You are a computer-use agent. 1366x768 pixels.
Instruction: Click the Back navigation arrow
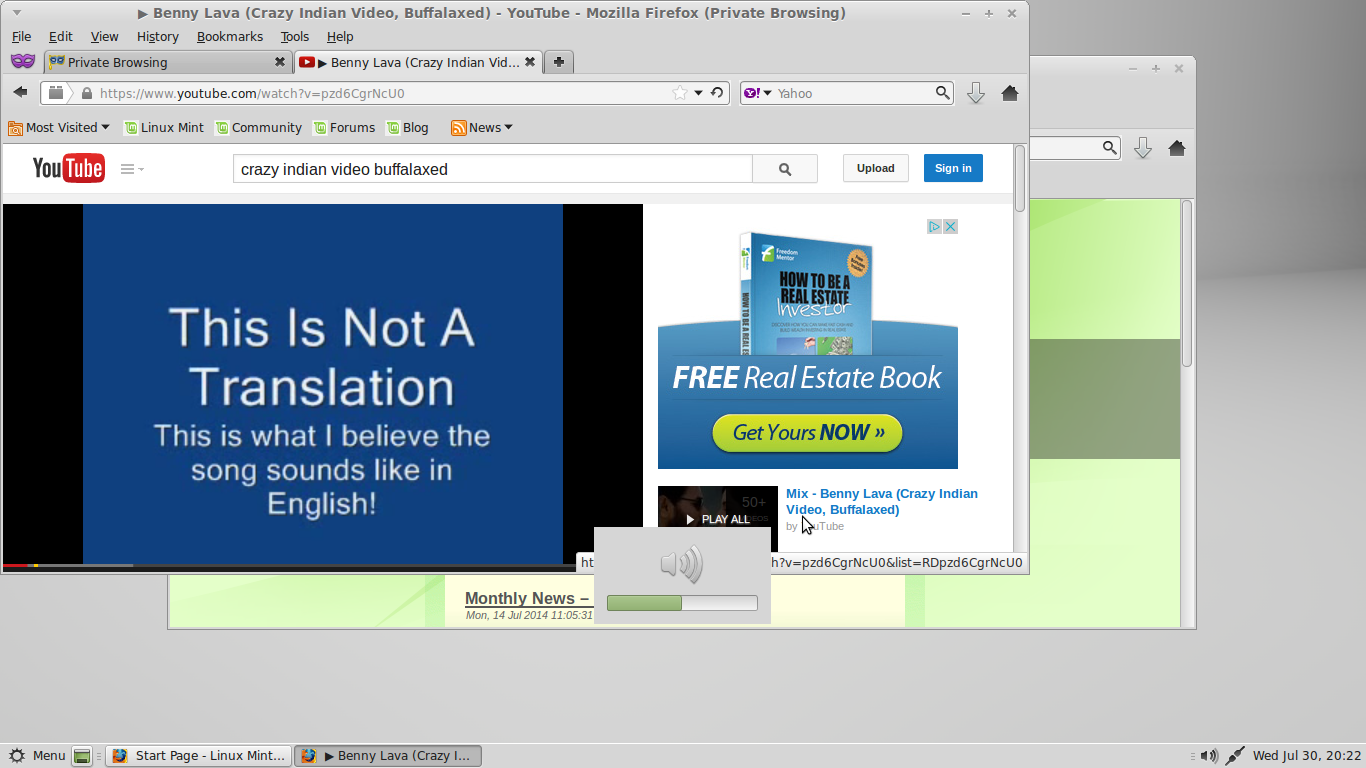tap(19, 92)
